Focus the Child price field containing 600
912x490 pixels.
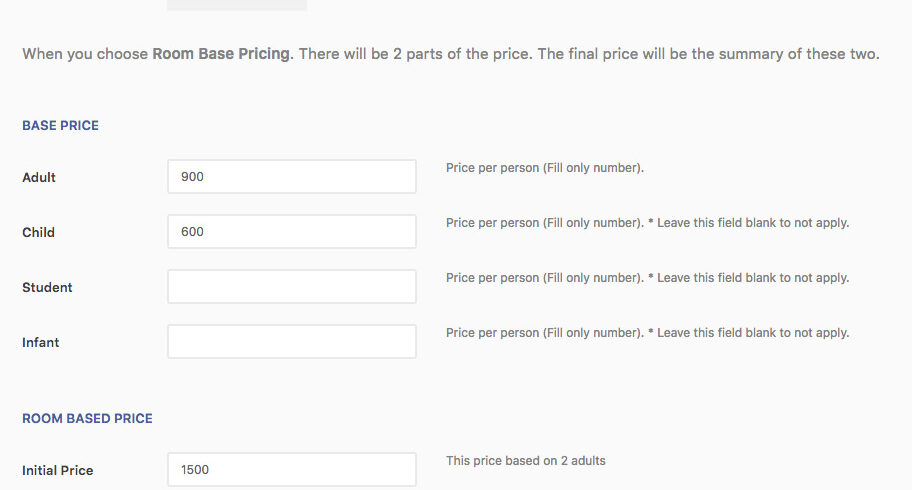click(291, 232)
